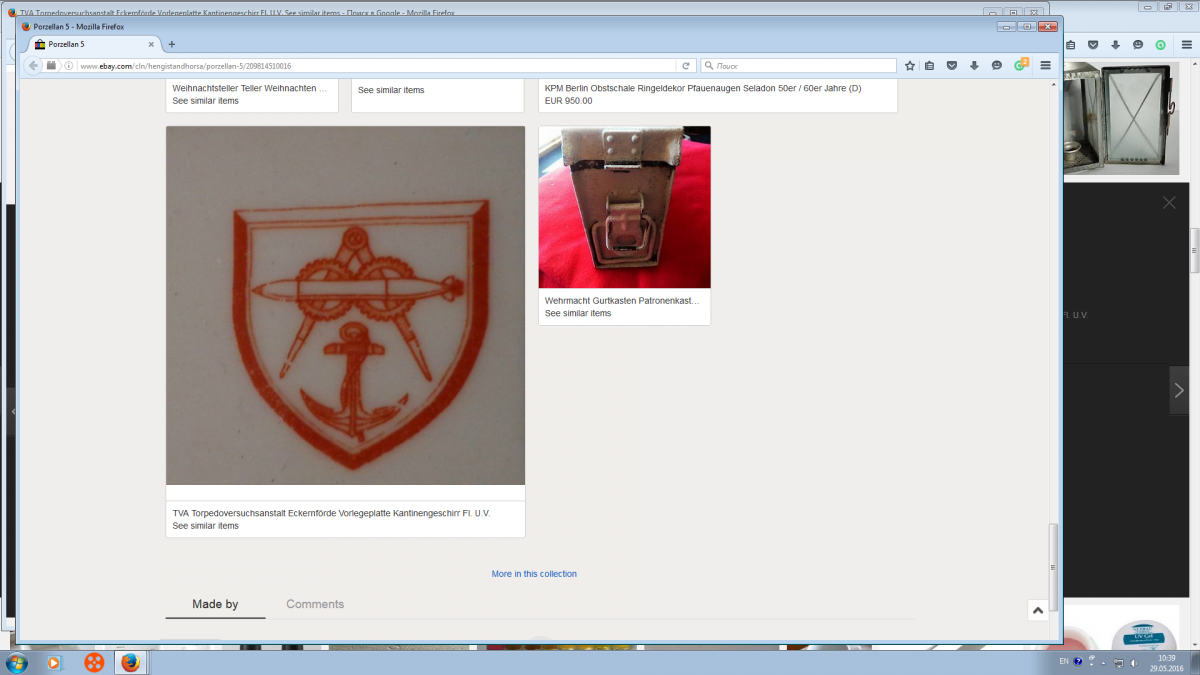Save page to Pocket in front window
Viewport: 1200px width, 675px height.
(952, 66)
